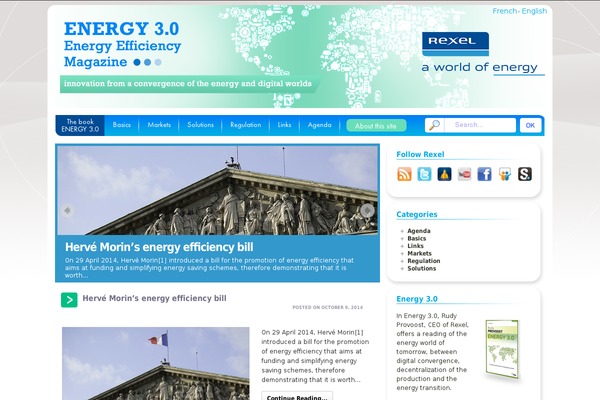Open the Basics category in sidebar

[x=416, y=238]
